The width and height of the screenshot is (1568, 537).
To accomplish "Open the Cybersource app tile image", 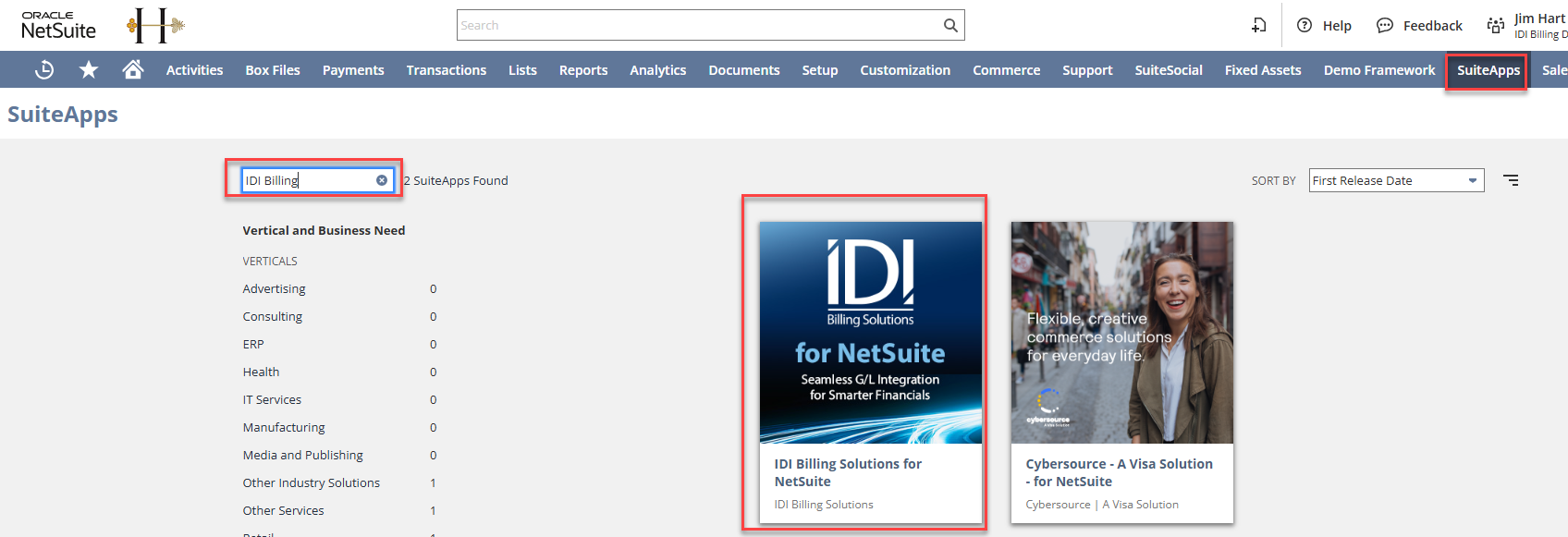I will [x=1121, y=333].
